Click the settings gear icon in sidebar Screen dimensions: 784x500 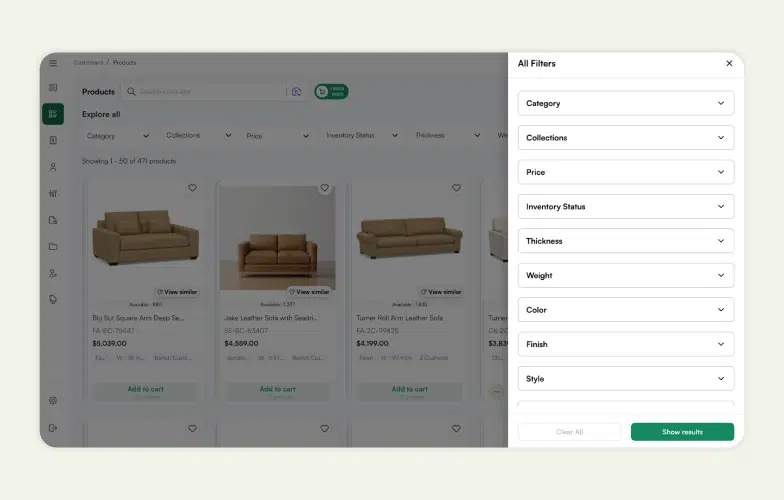click(53, 401)
